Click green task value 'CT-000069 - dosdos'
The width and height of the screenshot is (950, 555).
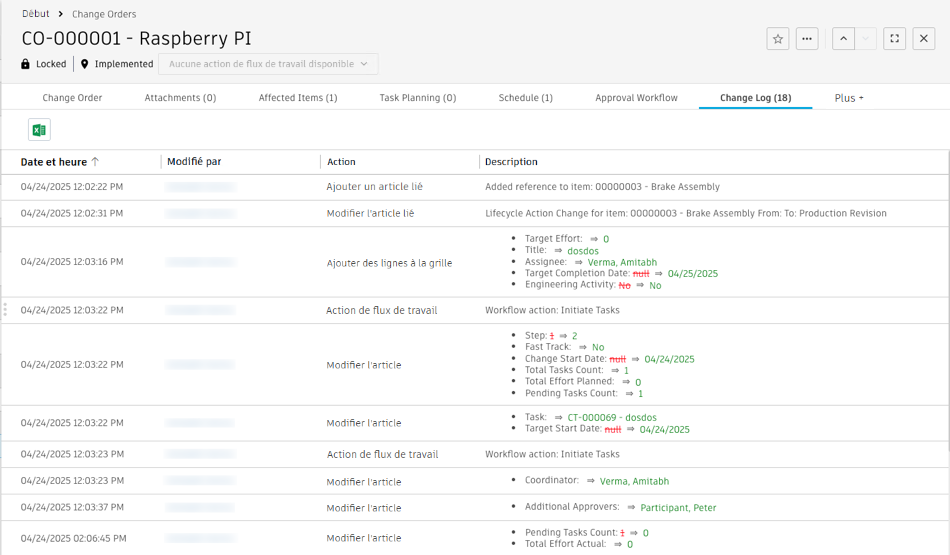[x=612, y=417]
